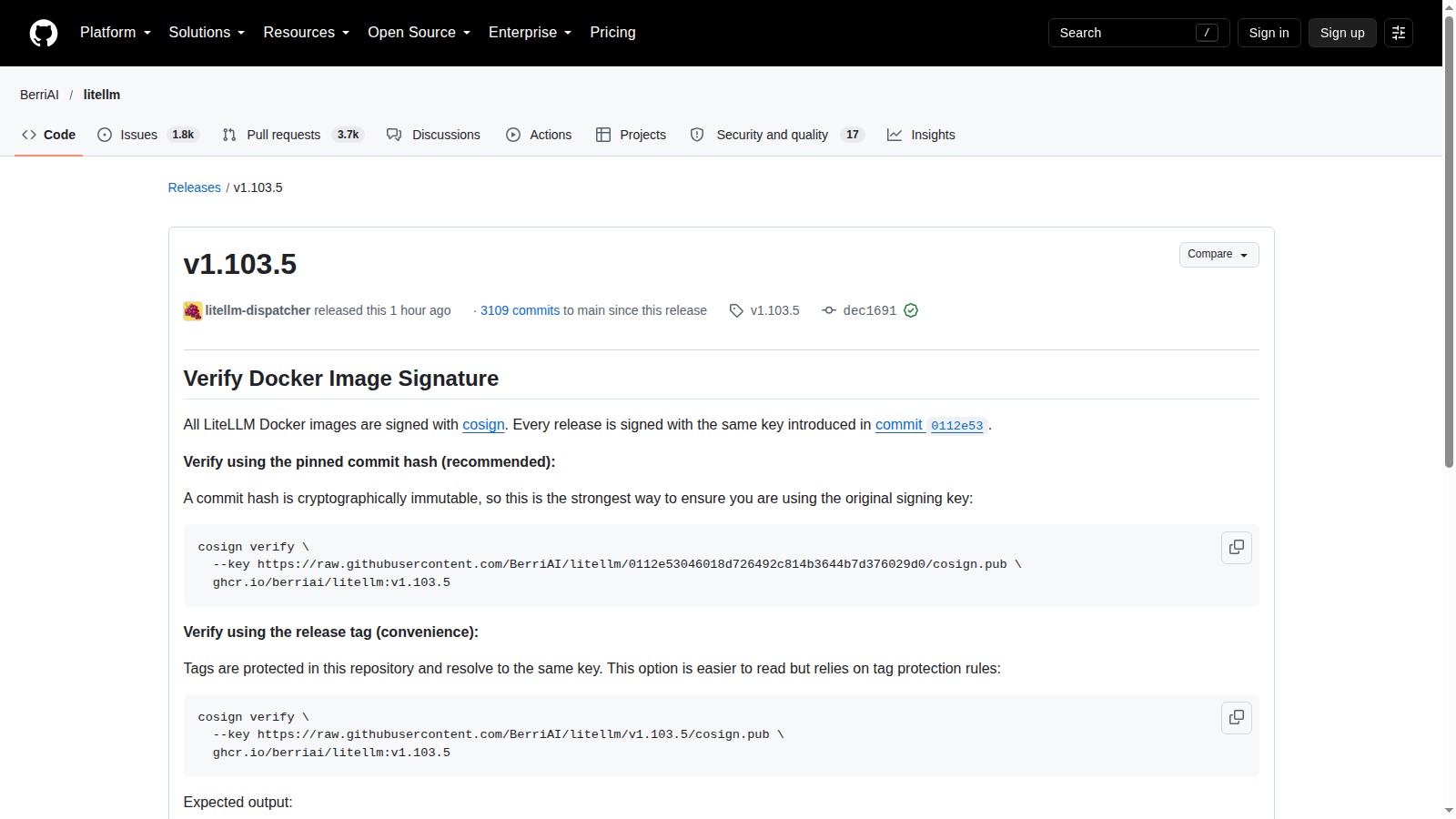This screenshot has height=819, width=1456.
Task: Expand the Enterprise menu
Action: (531, 33)
